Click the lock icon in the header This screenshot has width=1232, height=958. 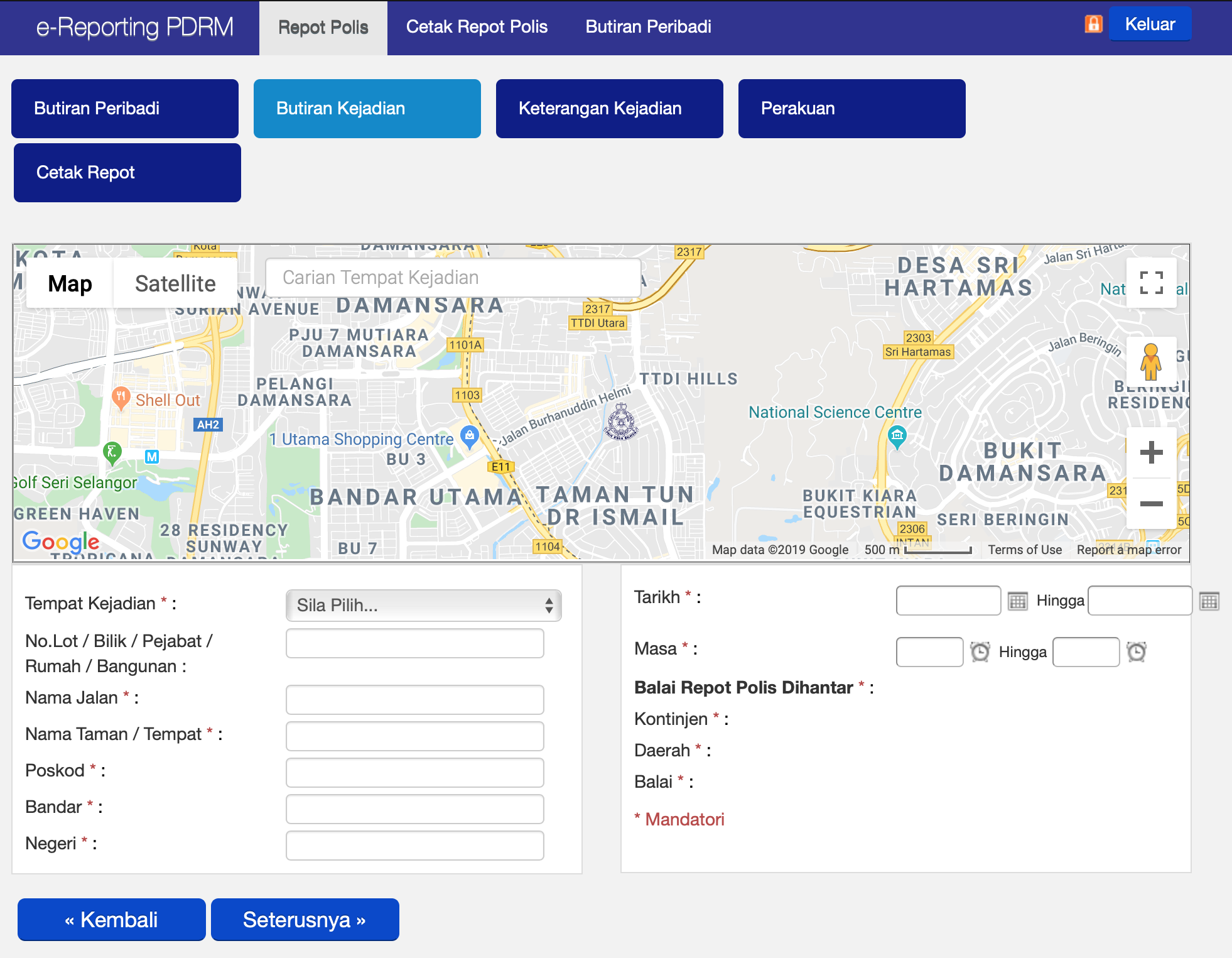1093,24
